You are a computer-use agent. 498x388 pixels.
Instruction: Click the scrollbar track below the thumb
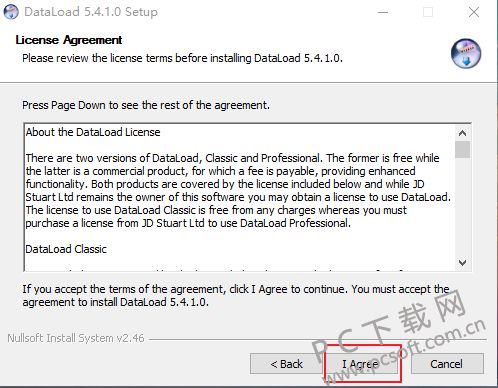click(462, 207)
